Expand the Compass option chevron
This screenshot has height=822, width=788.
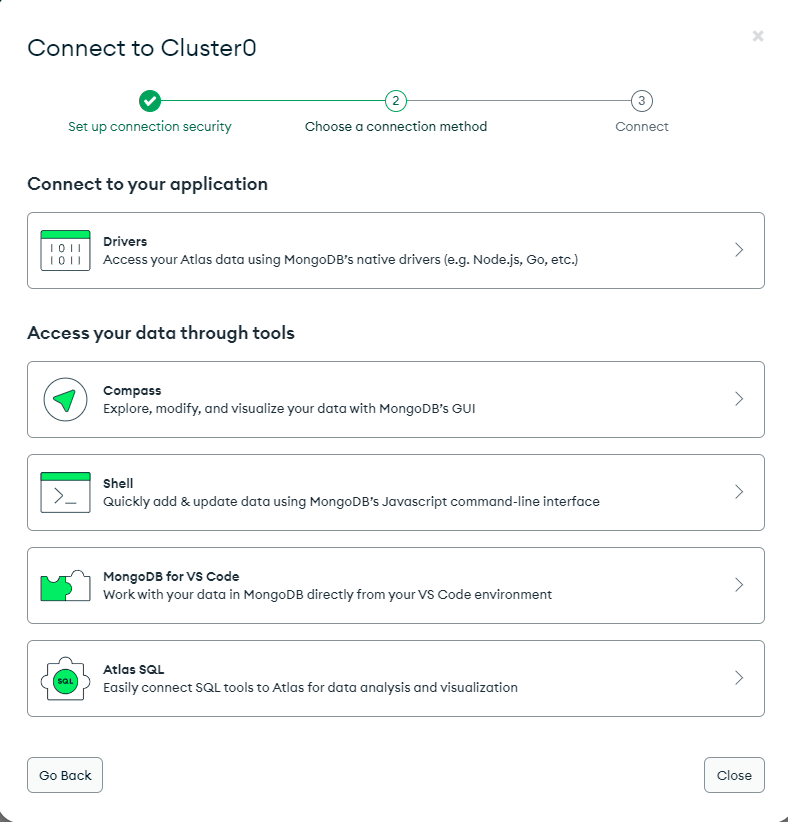coord(739,399)
